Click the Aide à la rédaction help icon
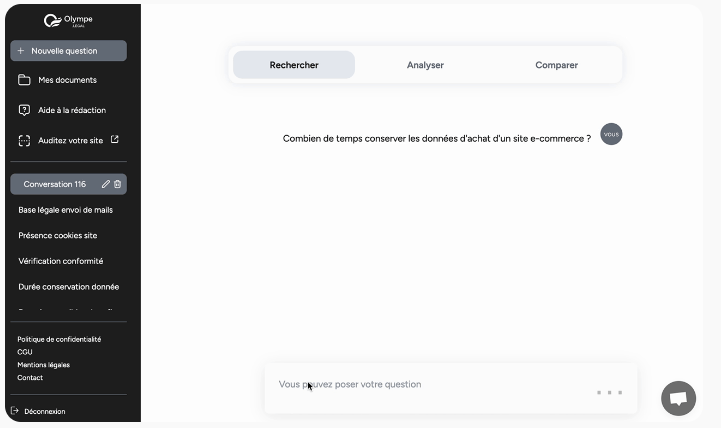Image resolution: width=721 pixels, height=428 pixels. pos(24,110)
